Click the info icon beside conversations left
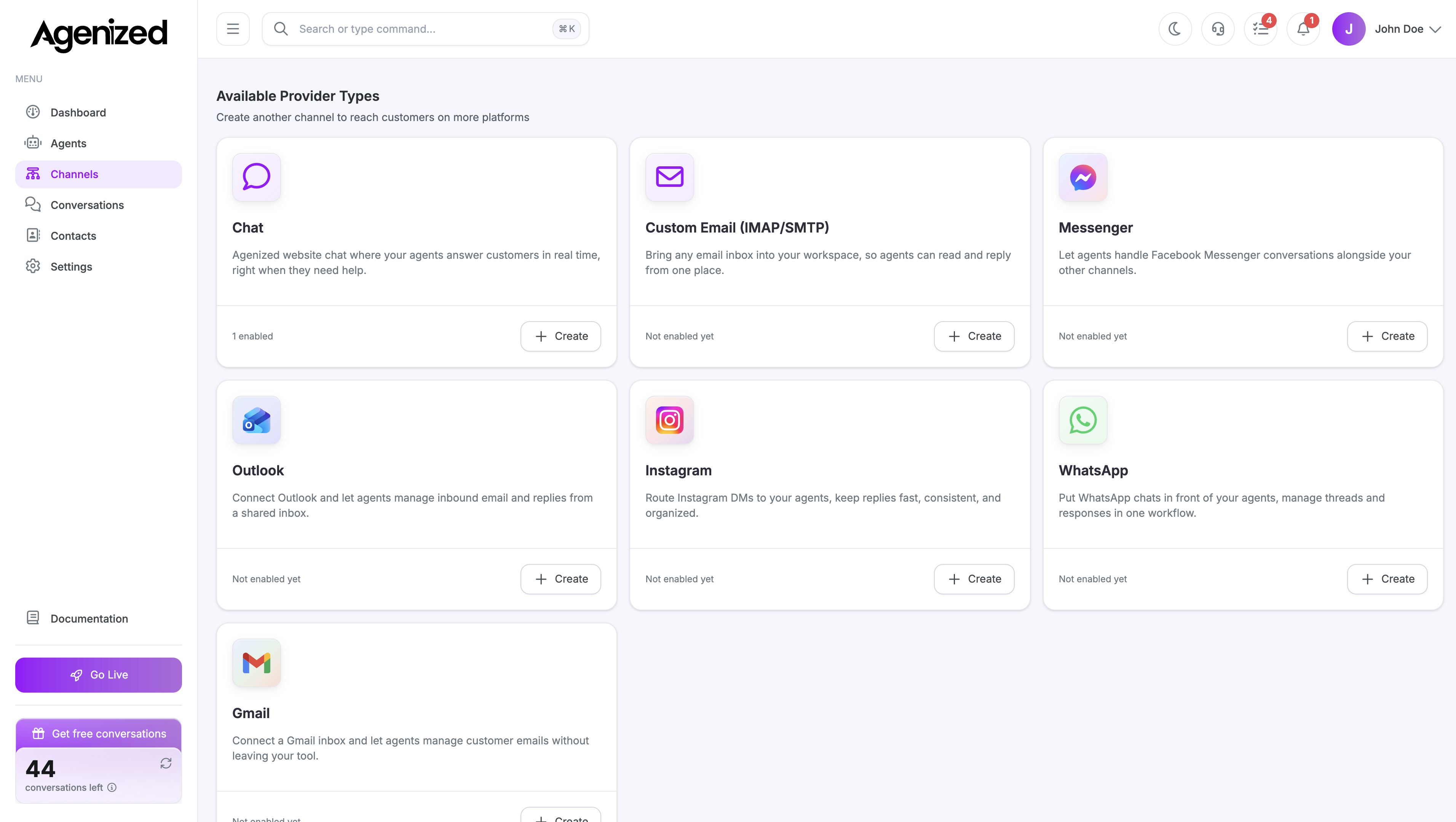Image resolution: width=1456 pixels, height=822 pixels. click(112, 787)
